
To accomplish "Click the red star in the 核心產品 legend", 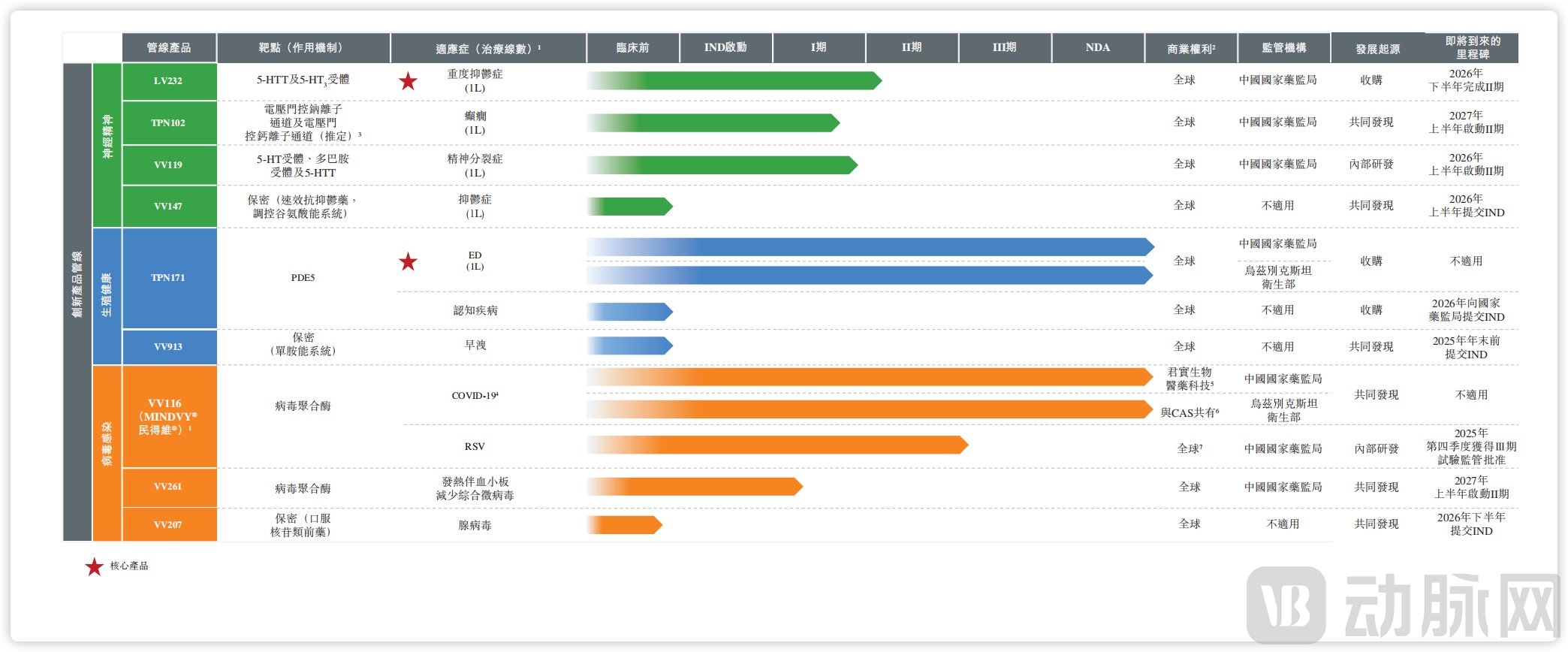I will coord(94,566).
